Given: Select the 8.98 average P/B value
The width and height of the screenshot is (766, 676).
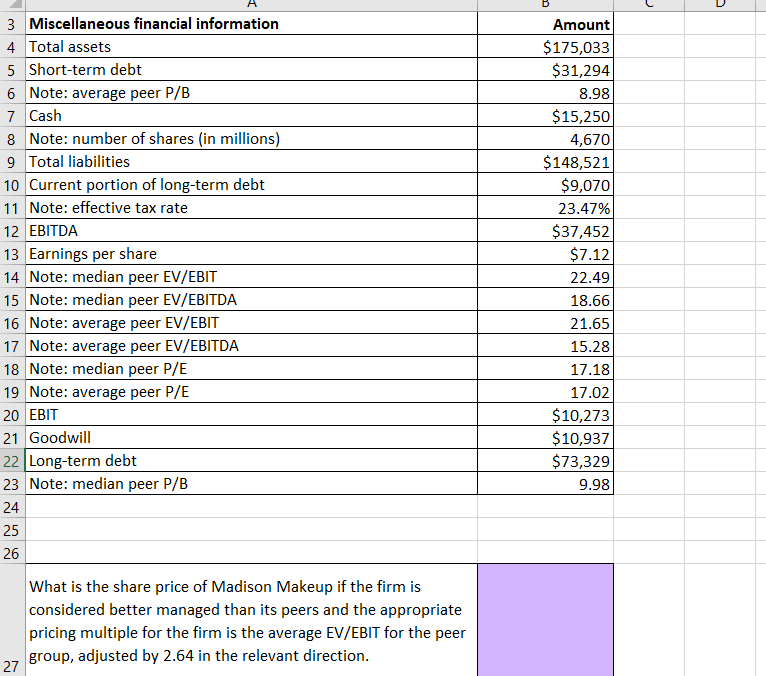Looking at the screenshot, I should click(x=545, y=92).
